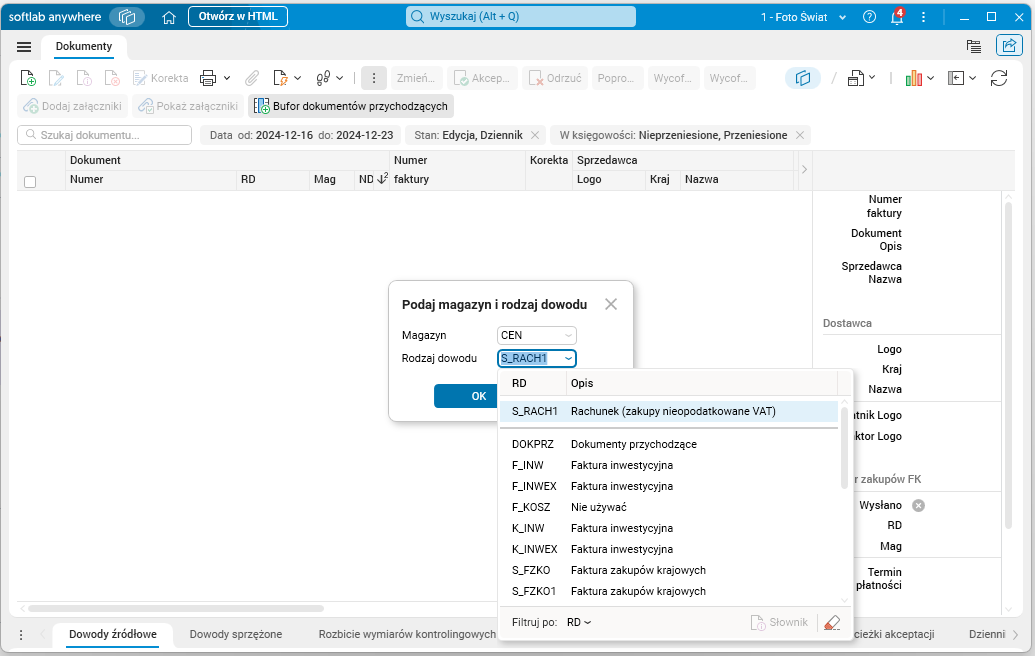Screen dimensions: 1035x656
Task: Click the share export icon
Action: tap(1009, 46)
